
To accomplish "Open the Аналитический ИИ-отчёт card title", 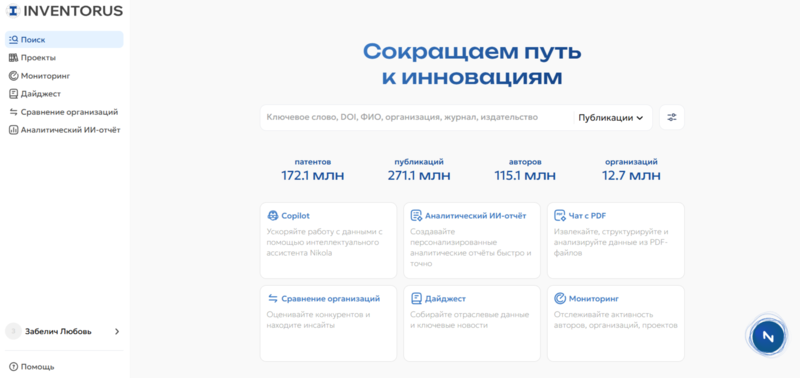I will click(x=476, y=216).
